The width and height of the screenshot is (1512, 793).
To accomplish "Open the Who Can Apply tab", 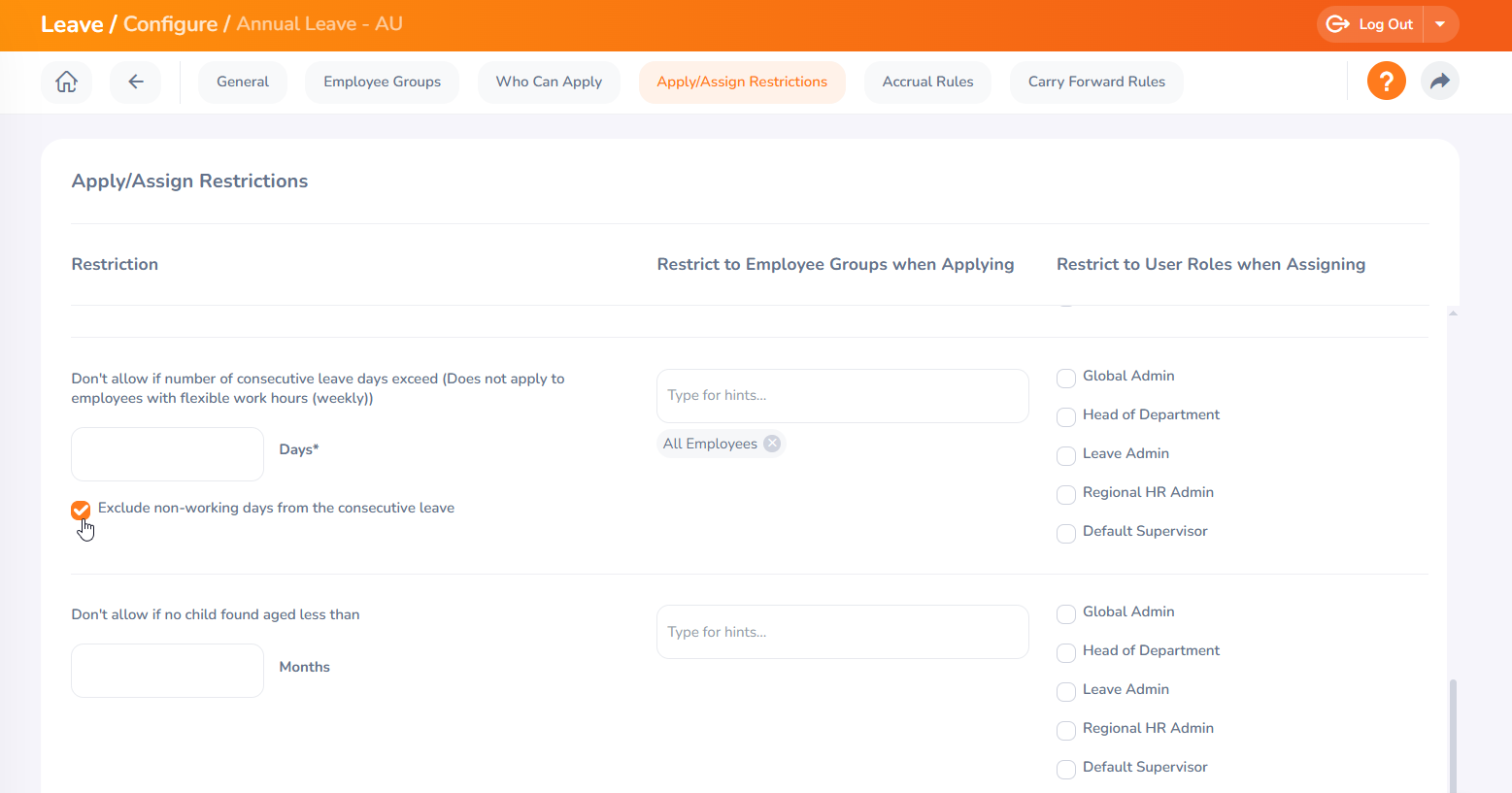I will [x=549, y=82].
